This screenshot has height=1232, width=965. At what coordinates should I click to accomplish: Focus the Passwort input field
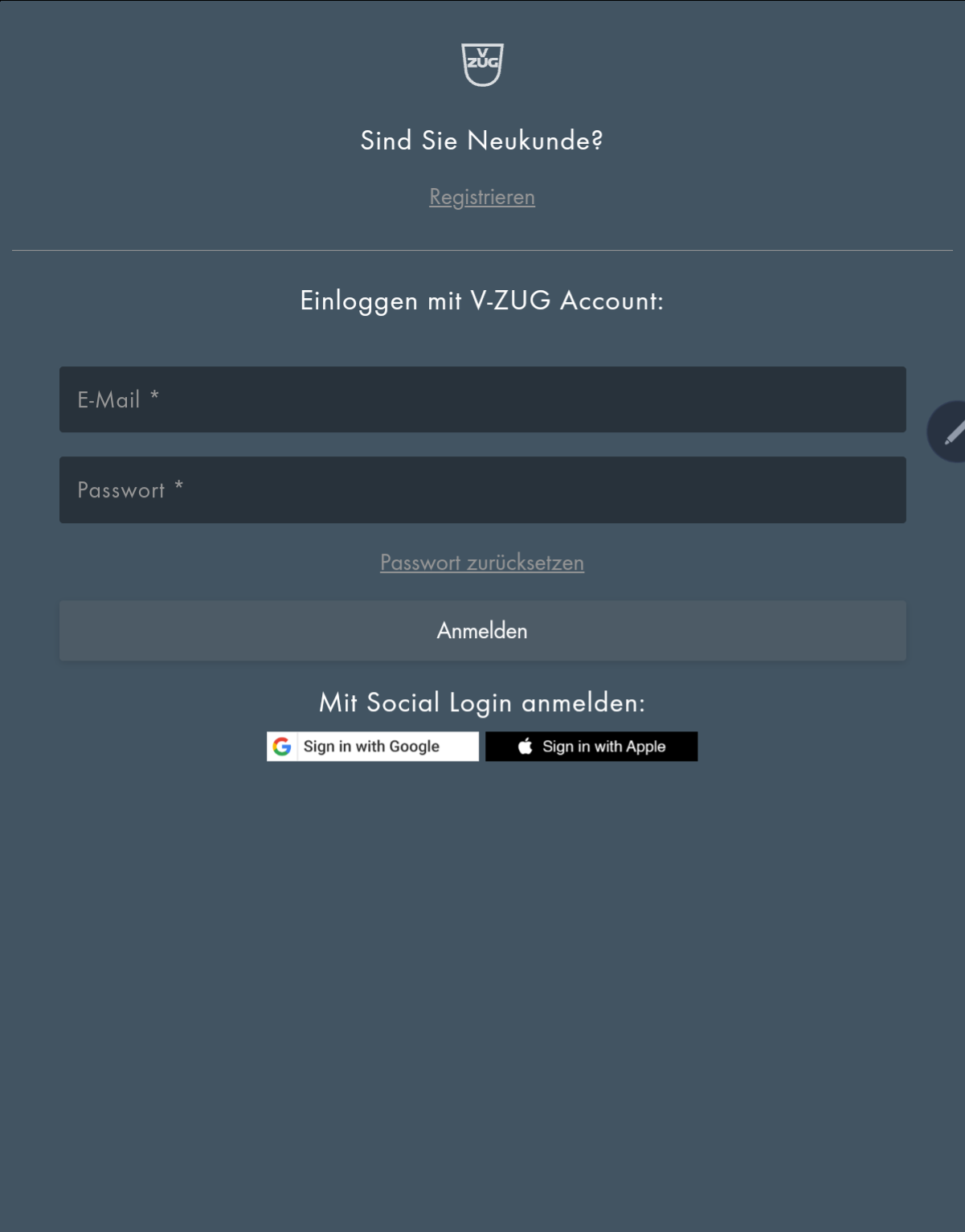483,490
